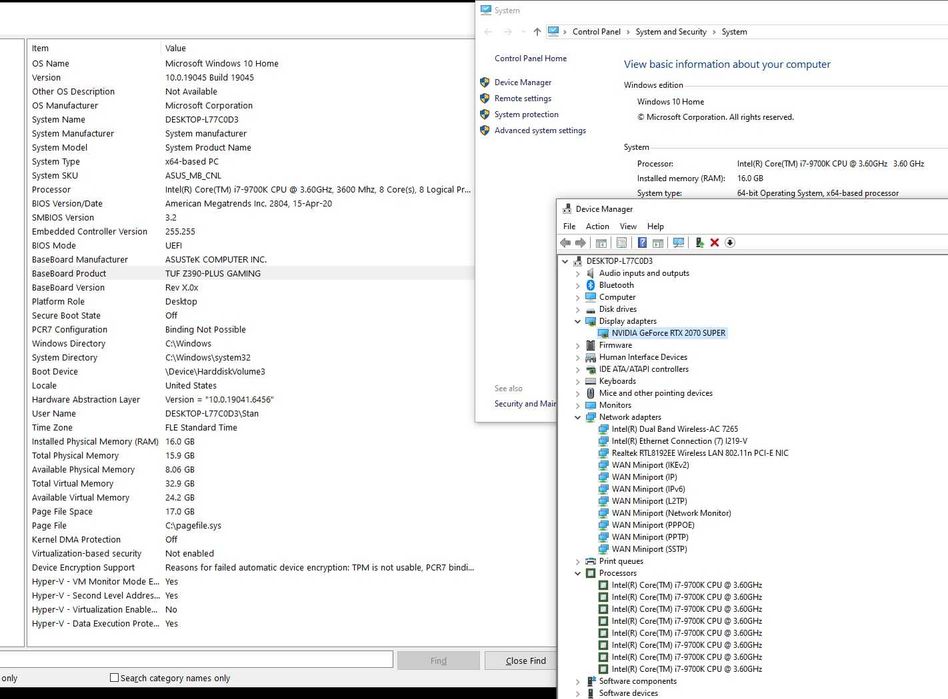Open the Advanced system settings link

pyautogui.click(x=540, y=130)
